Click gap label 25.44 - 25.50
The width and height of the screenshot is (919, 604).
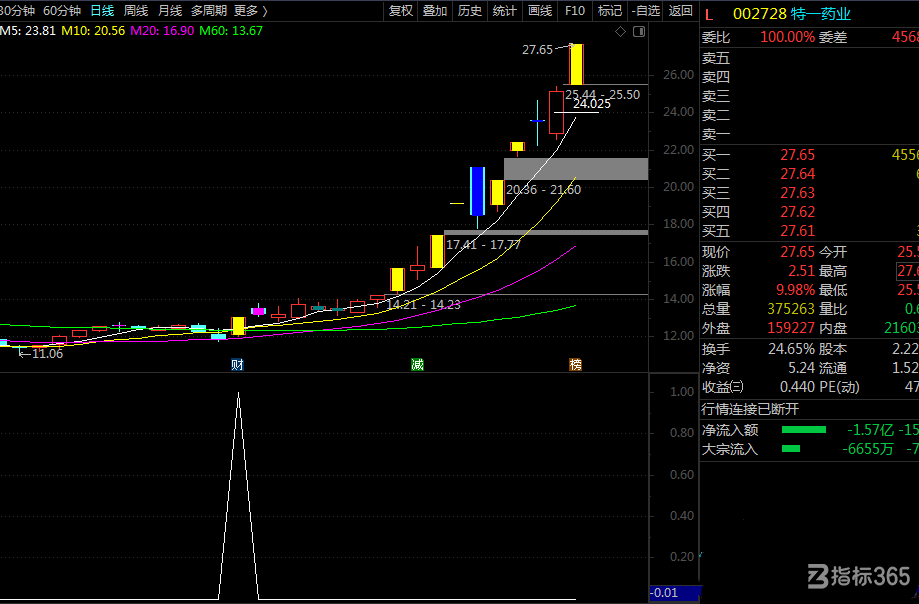[x=603, y=95]
